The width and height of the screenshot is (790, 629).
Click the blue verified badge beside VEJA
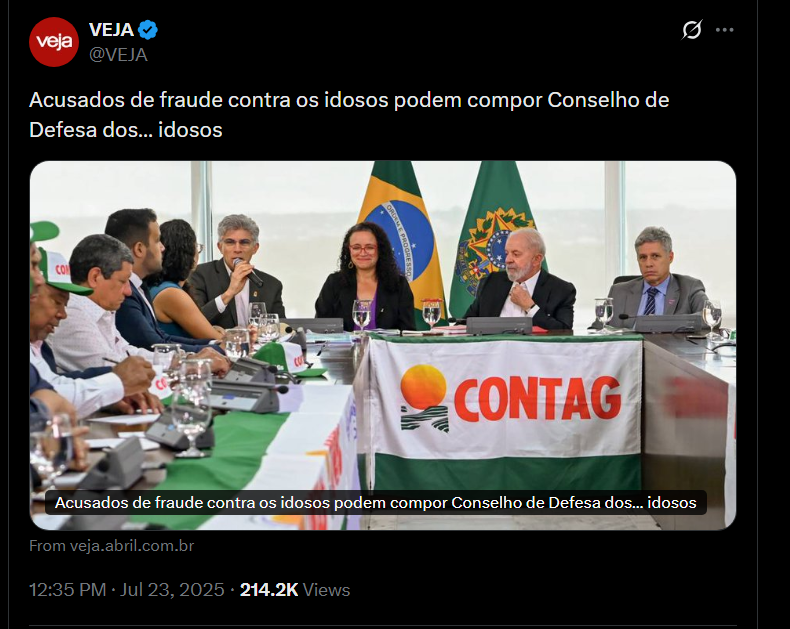click(x=148, y=30)
